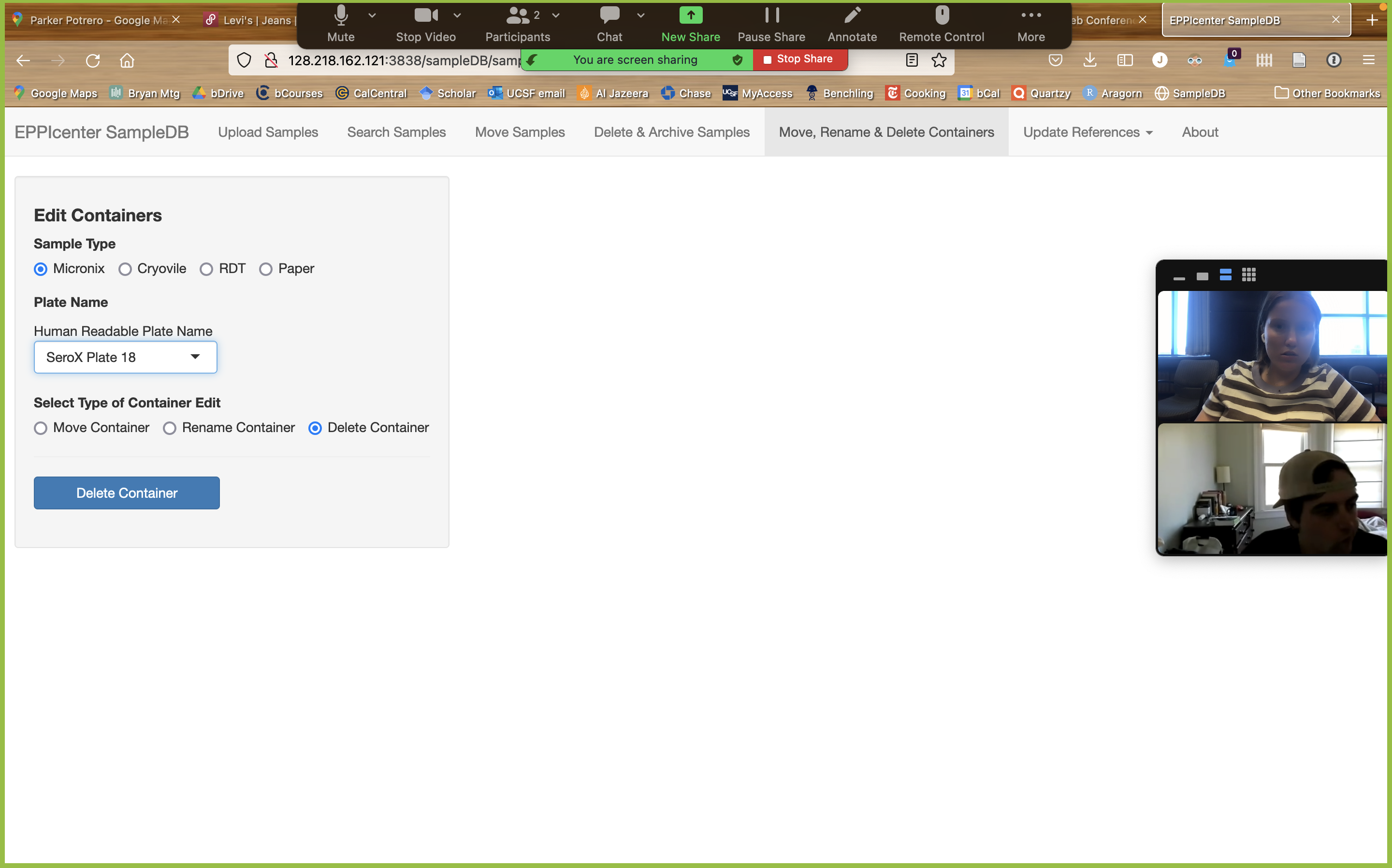The image size is (1392, 868).
Task: Choose Rename Container option
Action: 169,428
